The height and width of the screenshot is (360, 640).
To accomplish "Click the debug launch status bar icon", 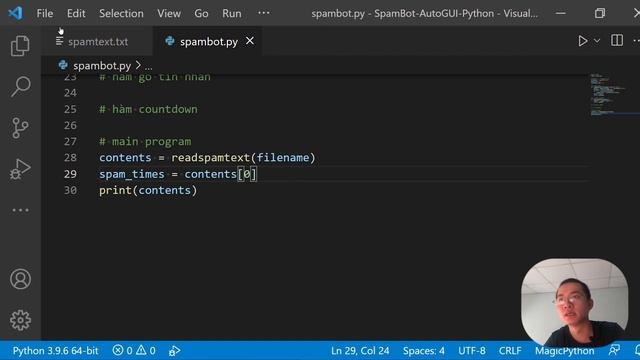I will point(174,351).
